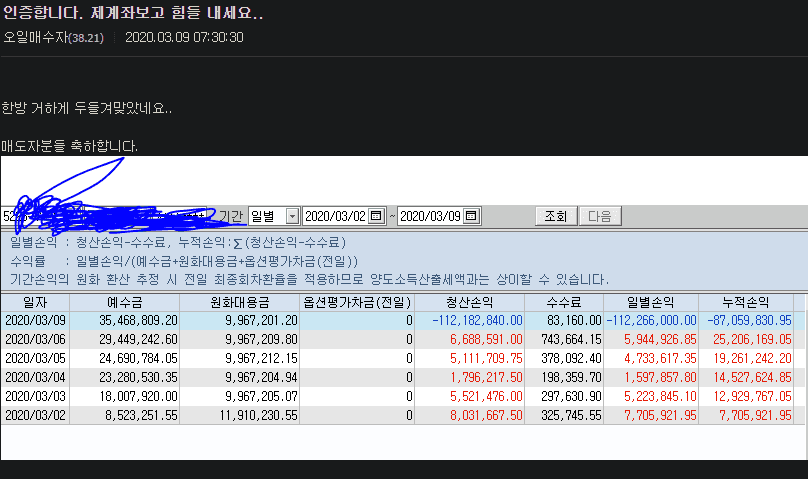Click the 일자 column header

point(34,302)
